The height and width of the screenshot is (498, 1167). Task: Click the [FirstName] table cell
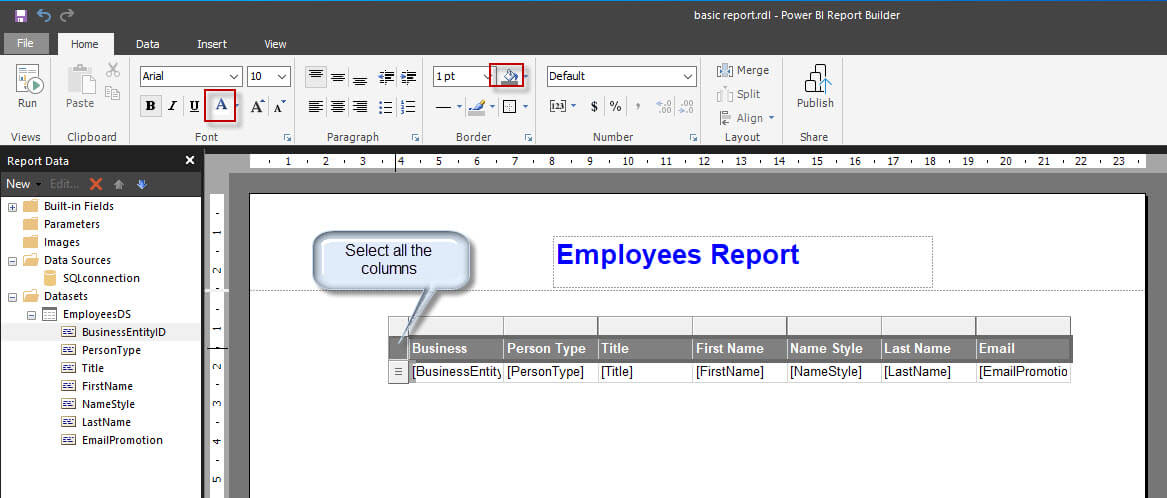739,371
